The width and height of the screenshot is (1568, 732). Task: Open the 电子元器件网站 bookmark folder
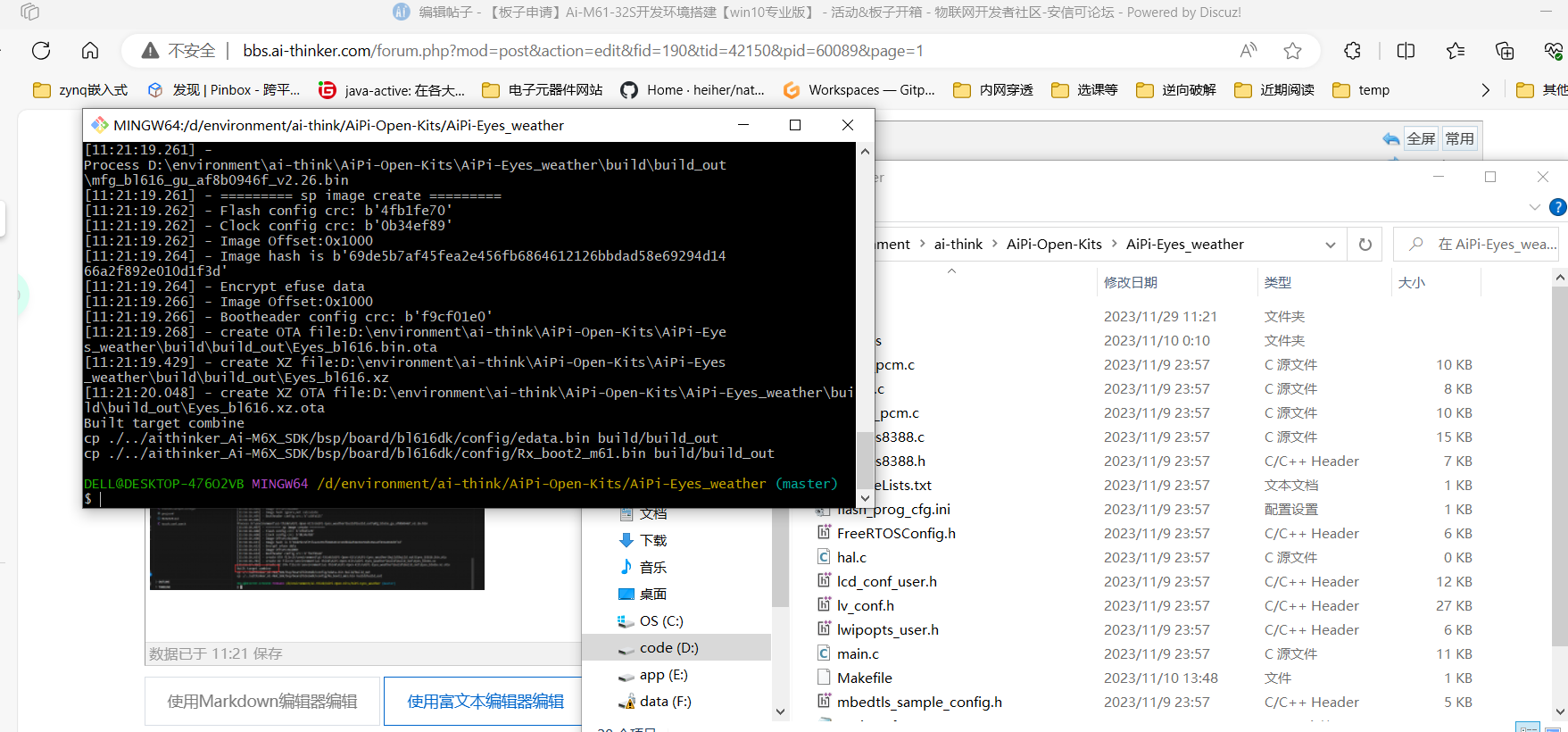543,90
